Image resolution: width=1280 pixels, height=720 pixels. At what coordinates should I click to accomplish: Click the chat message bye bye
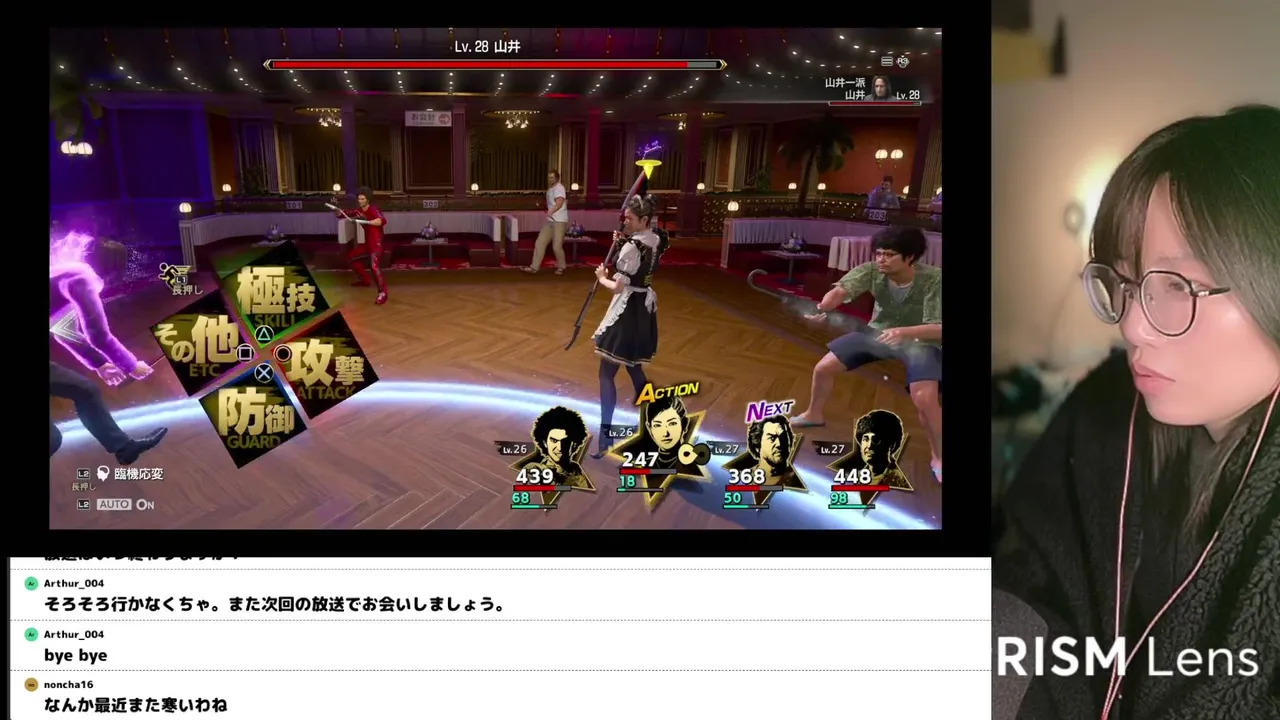(x=75, y=656)
